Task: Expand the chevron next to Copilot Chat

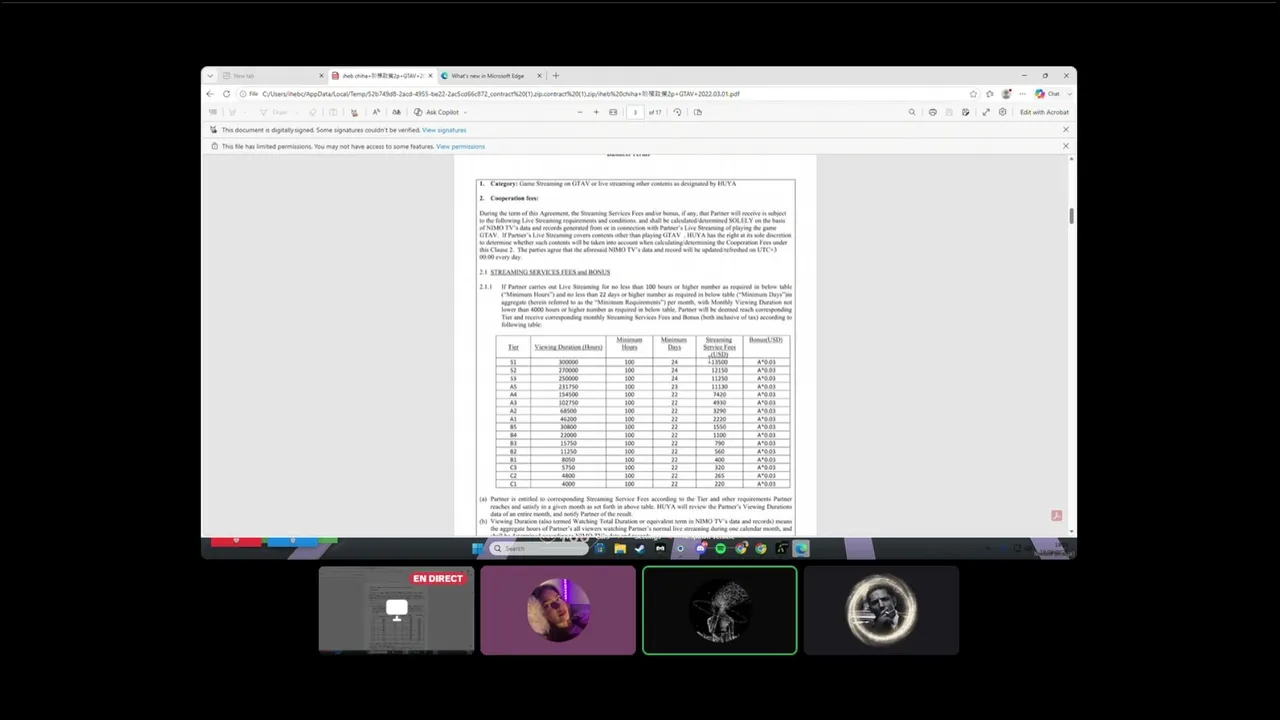Action: 1068,94
